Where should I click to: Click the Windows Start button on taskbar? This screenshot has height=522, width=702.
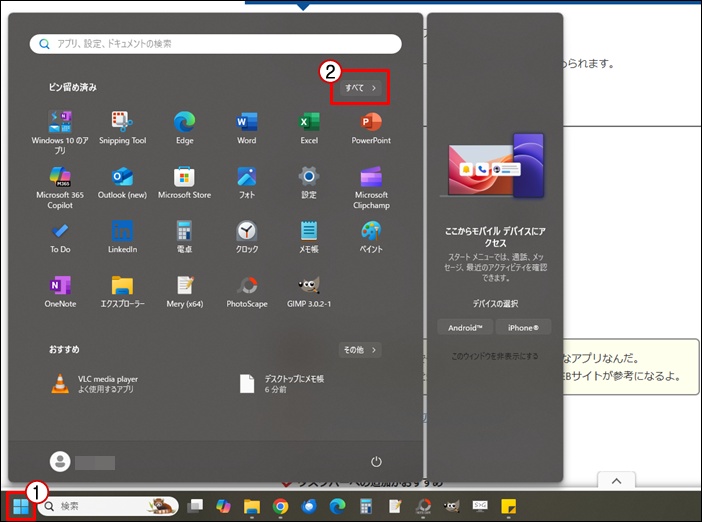pos(21,506)
